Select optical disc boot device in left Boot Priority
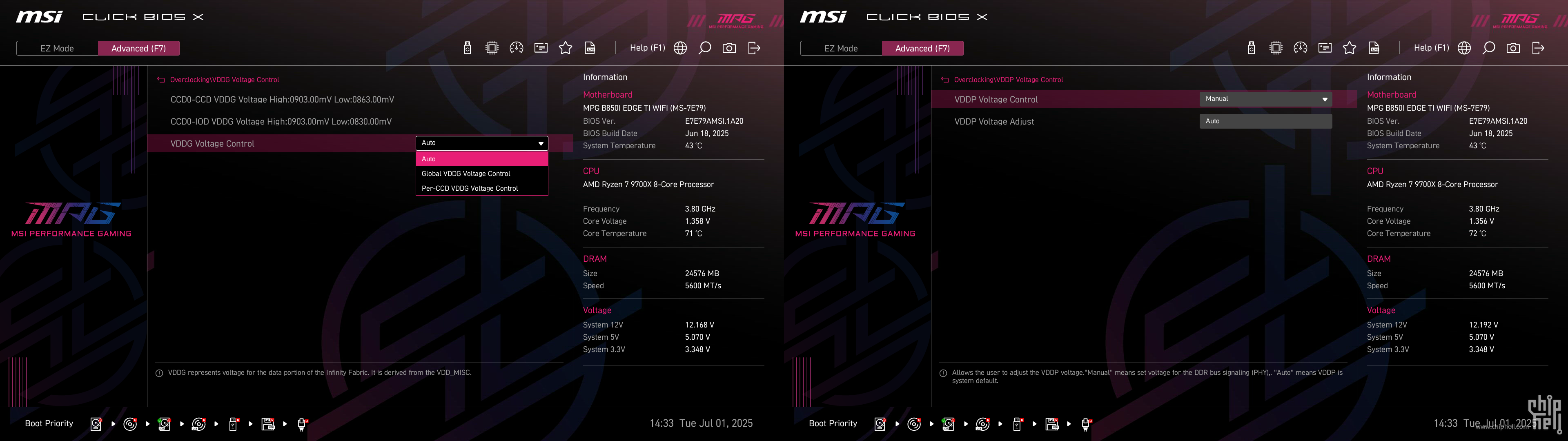 click(x=130, y=424)
